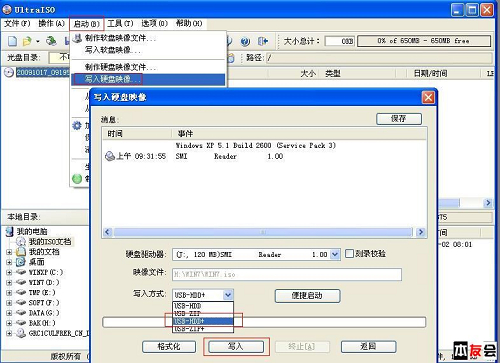
Task: Select 写入硬盘映像 menu entry
Action: click(x=148, y=79)
